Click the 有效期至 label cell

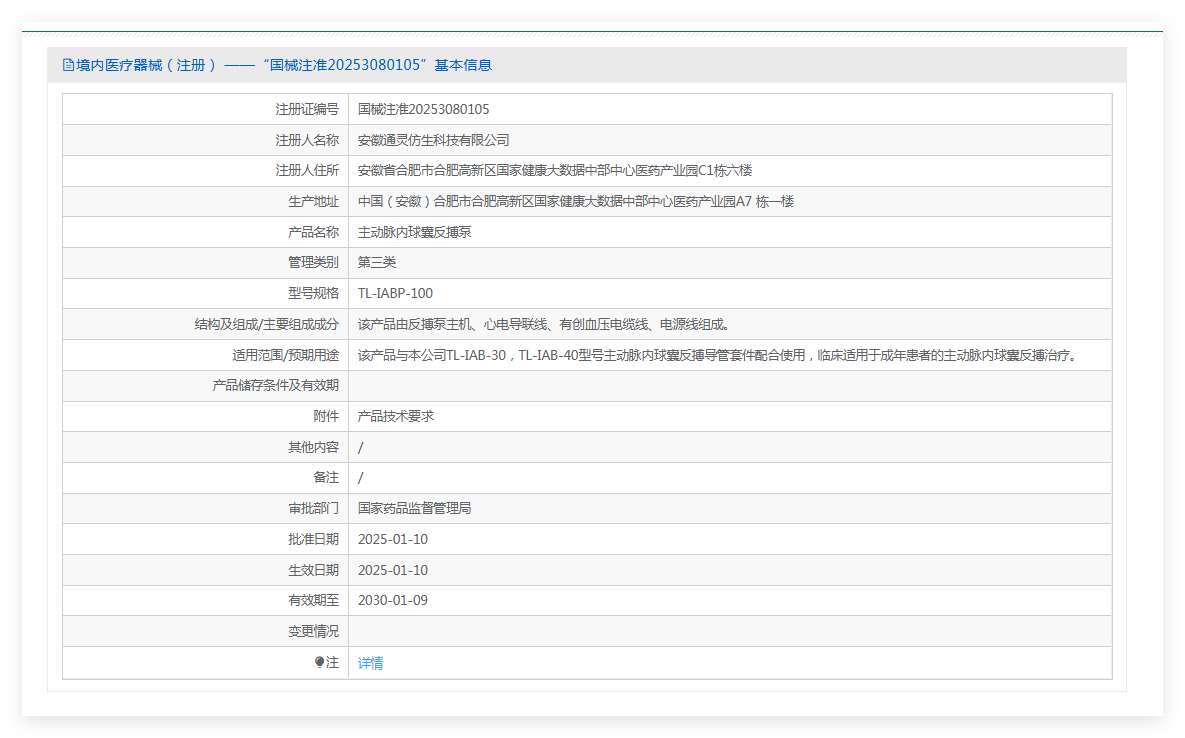point(206,601)
